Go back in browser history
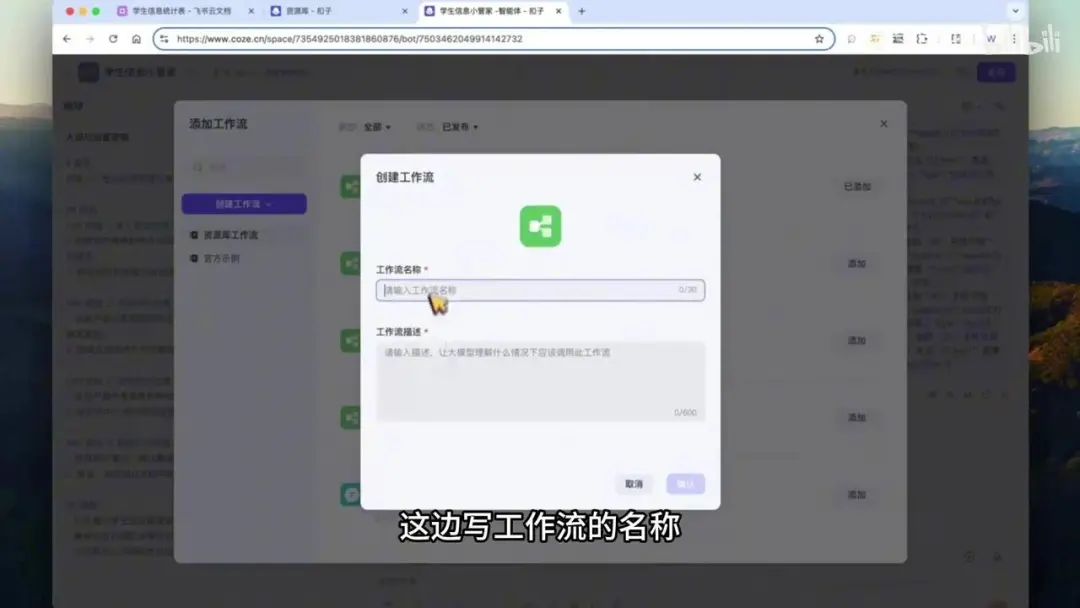The height and width of the screenshot is (608, 1080). point(67,39)
